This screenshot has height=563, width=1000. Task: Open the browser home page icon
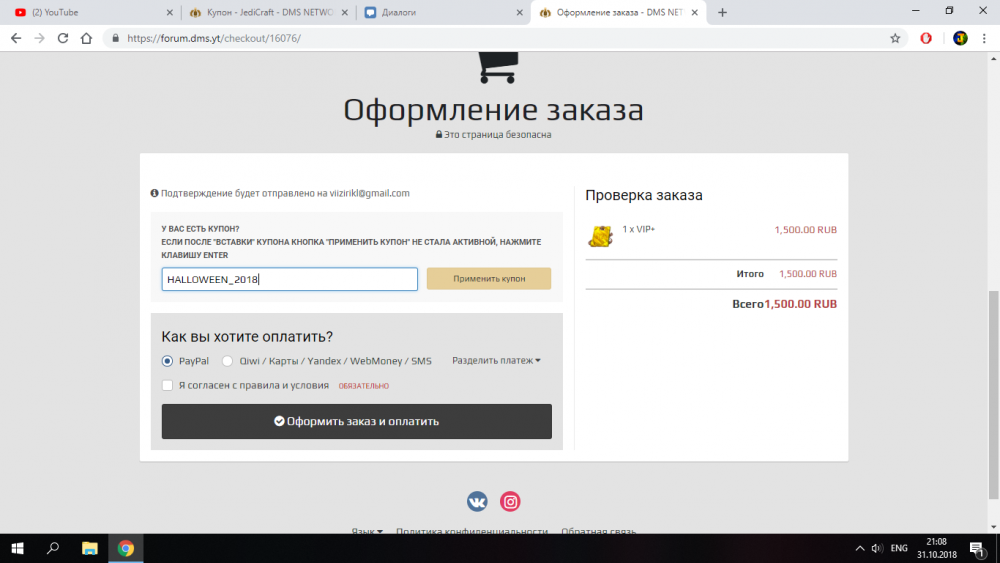(87, 38)
